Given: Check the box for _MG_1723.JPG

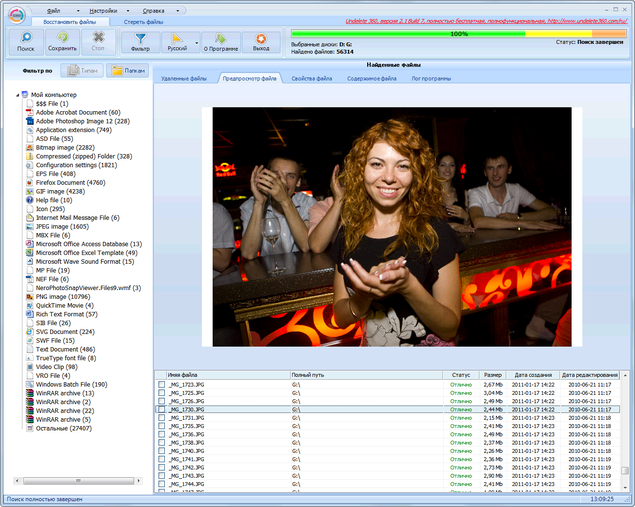Looking at the screenshot, I should pyautogui.click(x=162, y=384).
